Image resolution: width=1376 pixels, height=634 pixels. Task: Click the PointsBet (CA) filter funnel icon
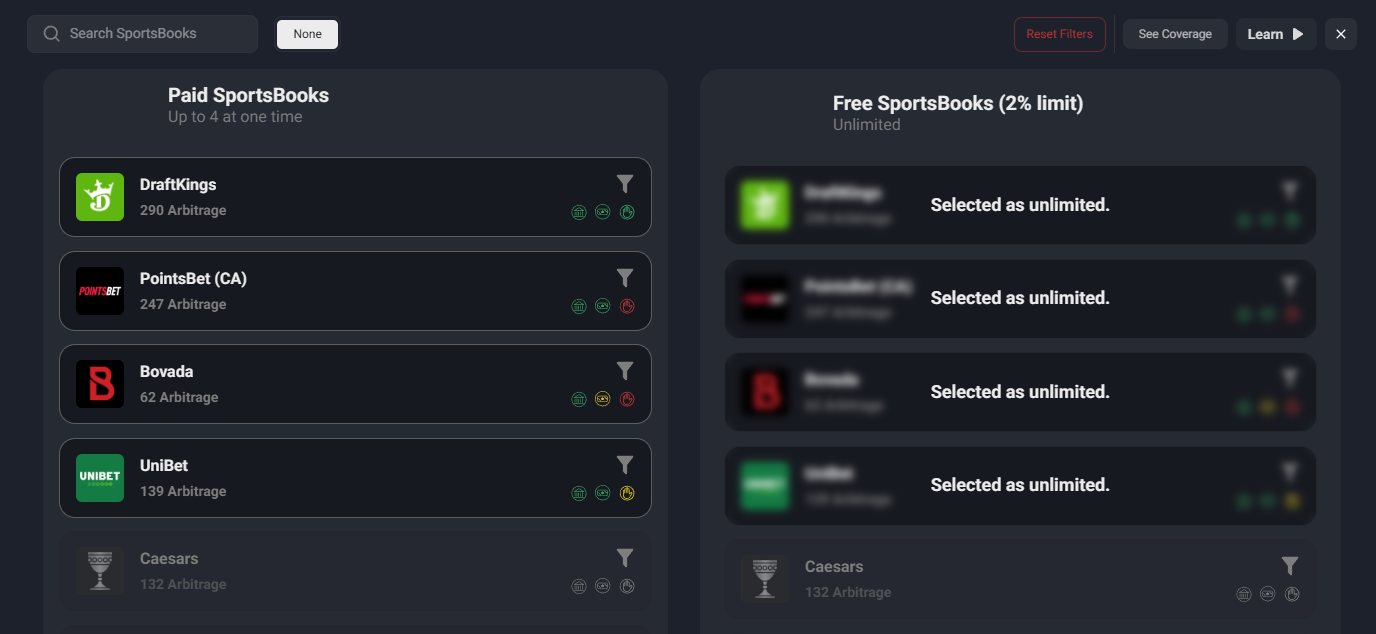(x=625, y=278)
